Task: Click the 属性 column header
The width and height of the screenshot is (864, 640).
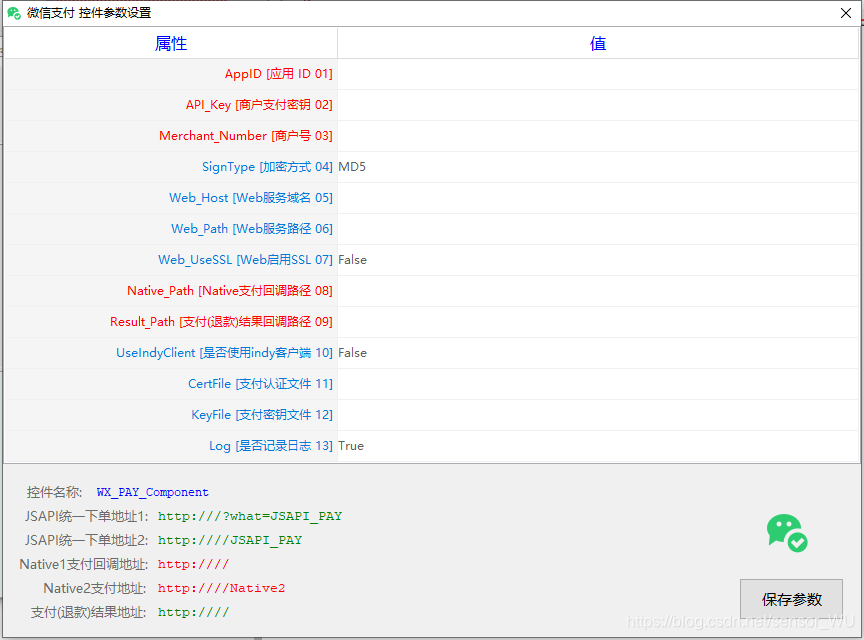Action: pos(171,44)
